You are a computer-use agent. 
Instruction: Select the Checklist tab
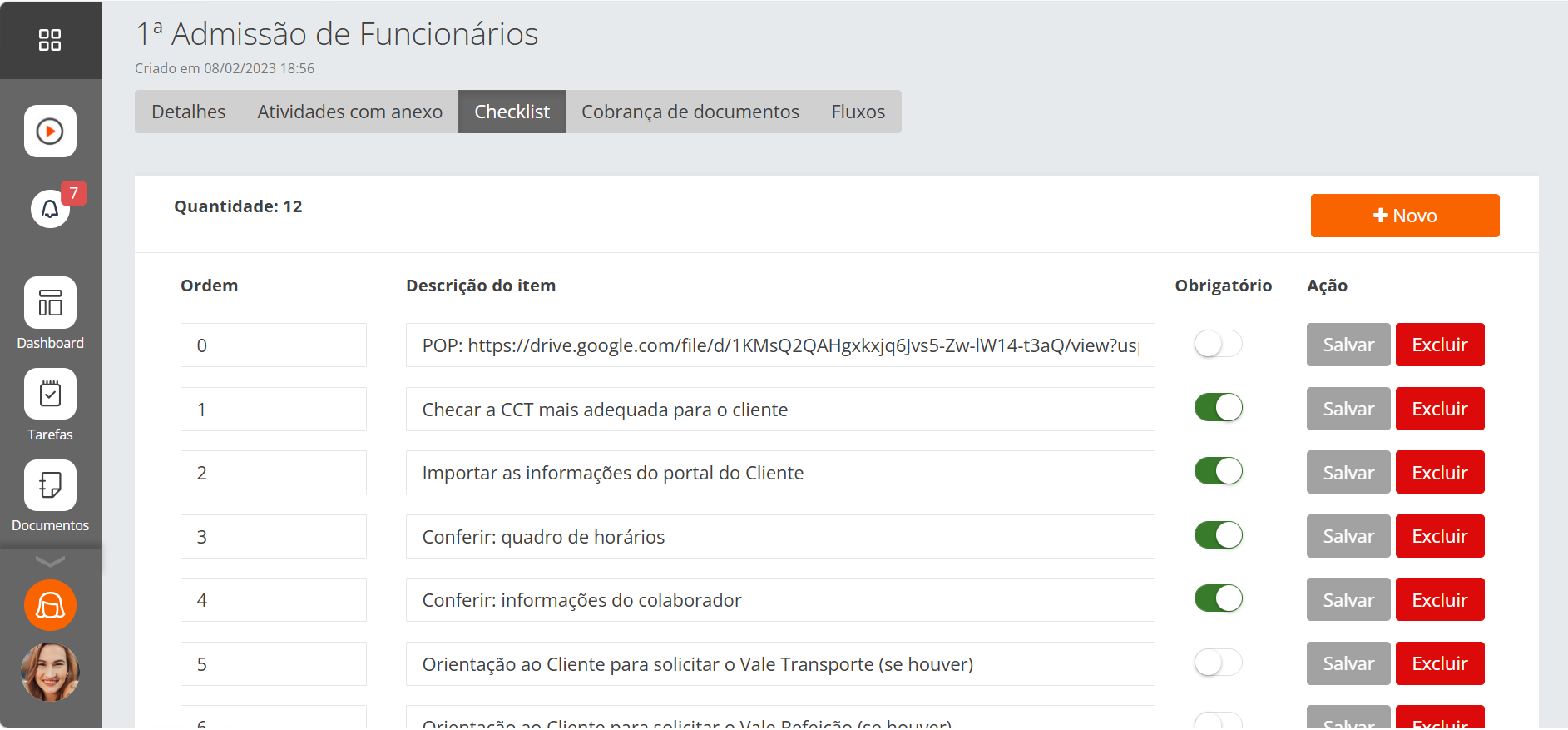pyautogui.click(x=512, y=112)
